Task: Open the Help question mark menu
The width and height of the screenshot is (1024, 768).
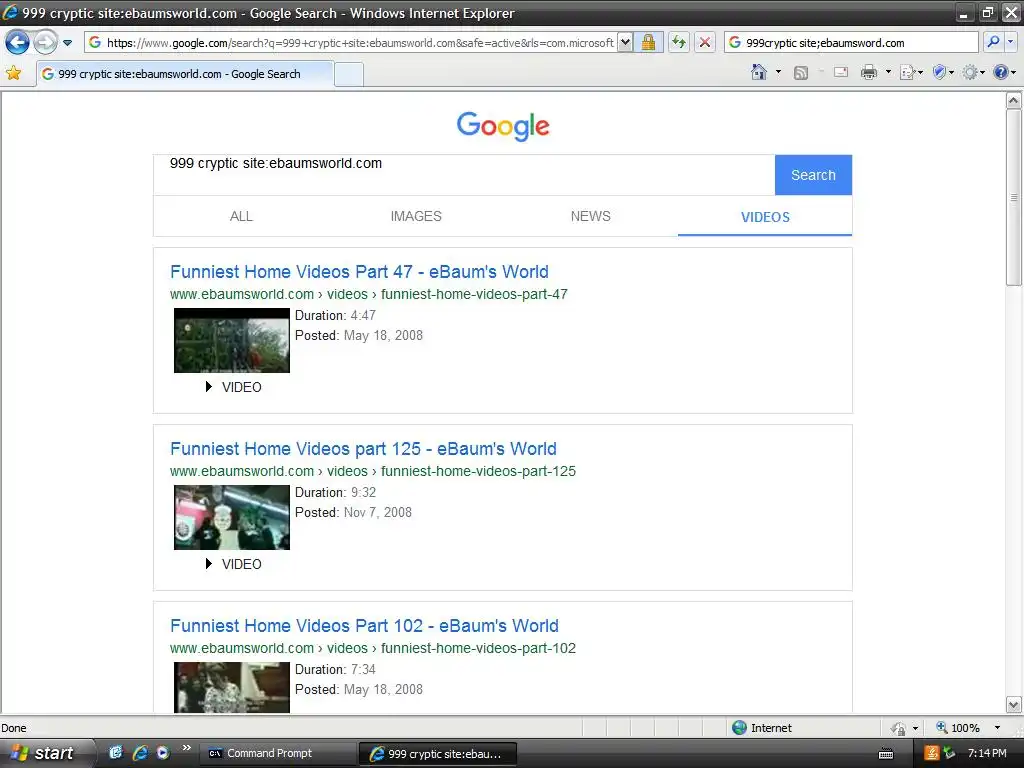Action: pos(1004,72)
